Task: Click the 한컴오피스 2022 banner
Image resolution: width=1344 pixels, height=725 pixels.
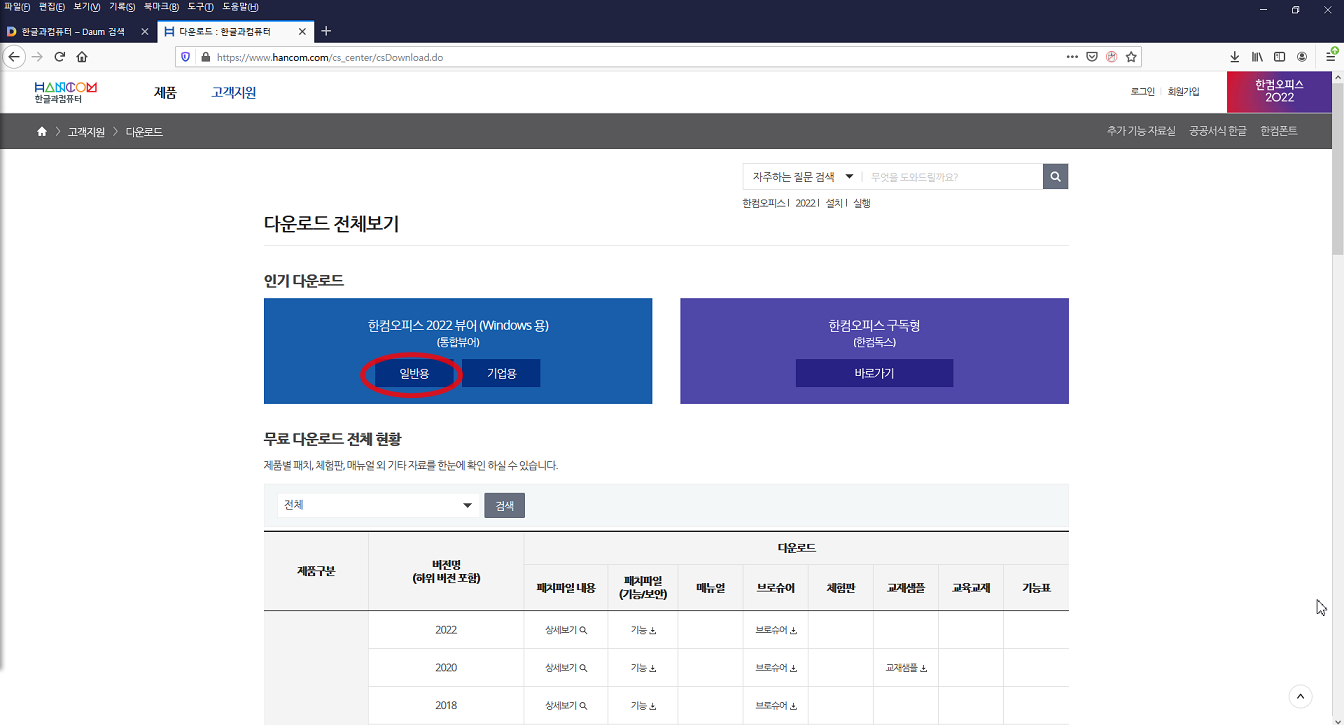Action: click(x=1279, y=92)
